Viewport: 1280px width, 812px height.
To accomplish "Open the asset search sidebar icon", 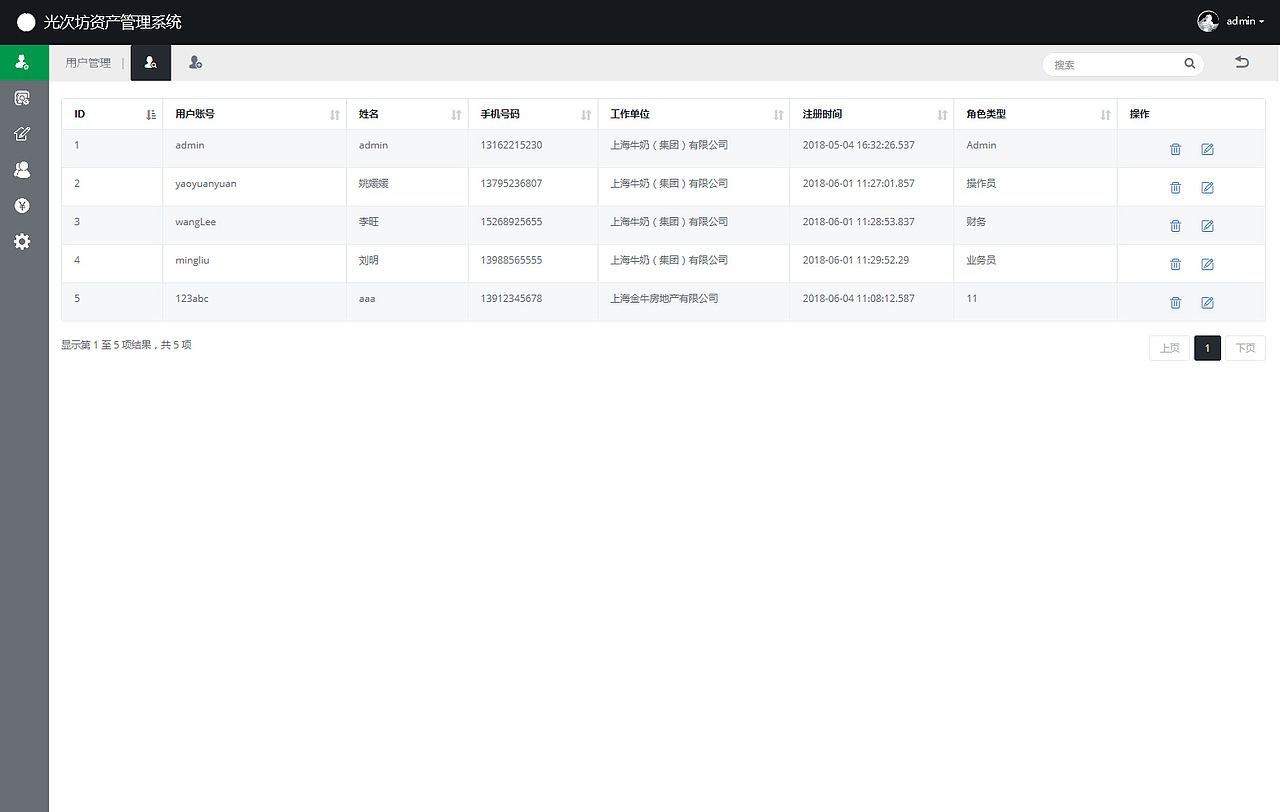I will tap(22, 98).
